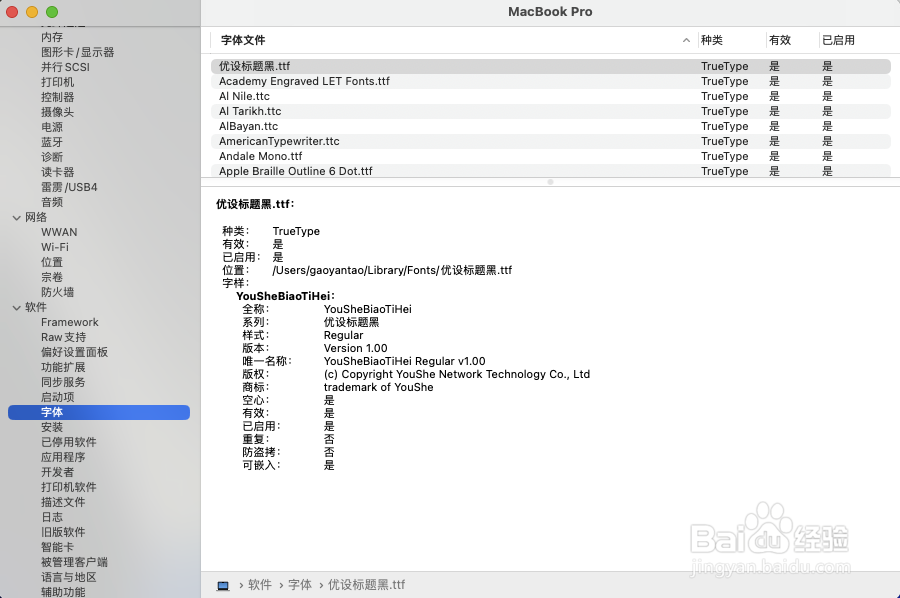900x598 pixels.
Task: Open 音频 in the sidebar
Action: 52,202
